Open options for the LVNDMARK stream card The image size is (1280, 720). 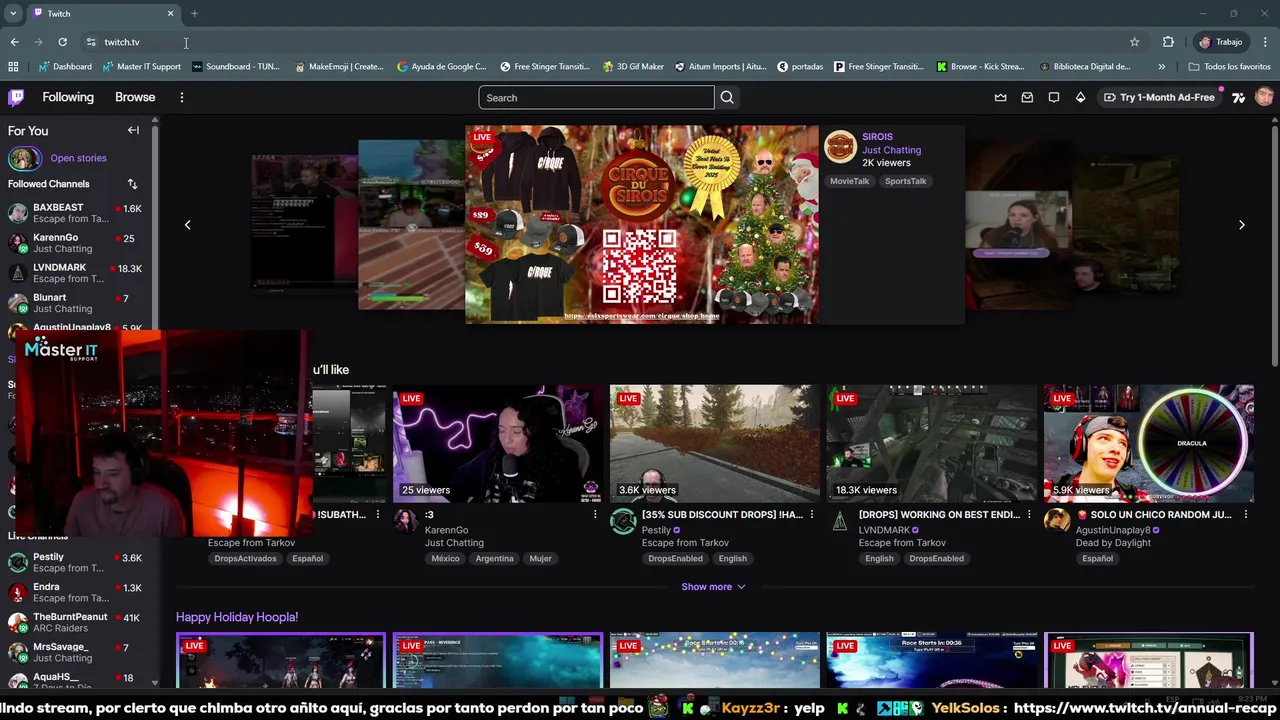point(1029,515)
